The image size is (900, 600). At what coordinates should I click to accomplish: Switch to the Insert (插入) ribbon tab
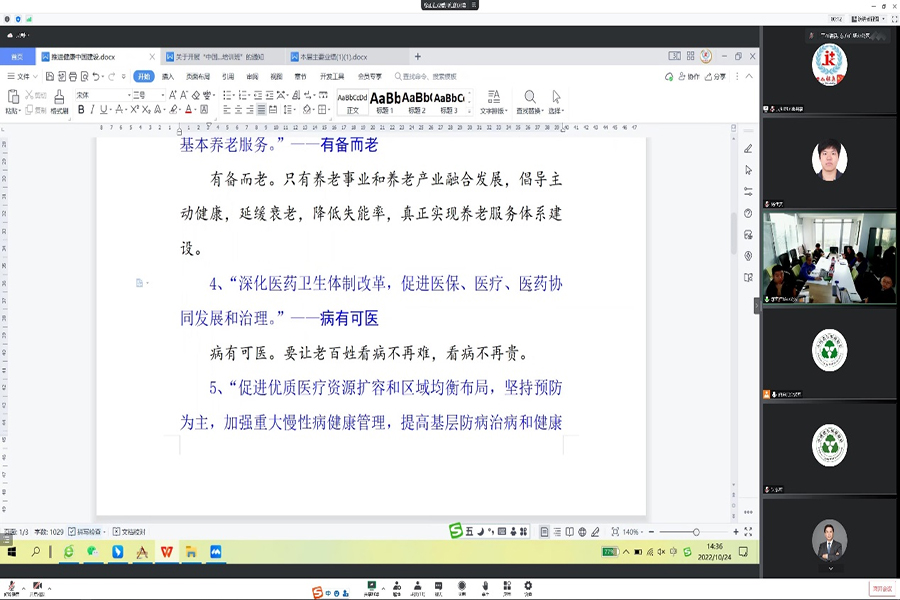[x=168, y=76]
